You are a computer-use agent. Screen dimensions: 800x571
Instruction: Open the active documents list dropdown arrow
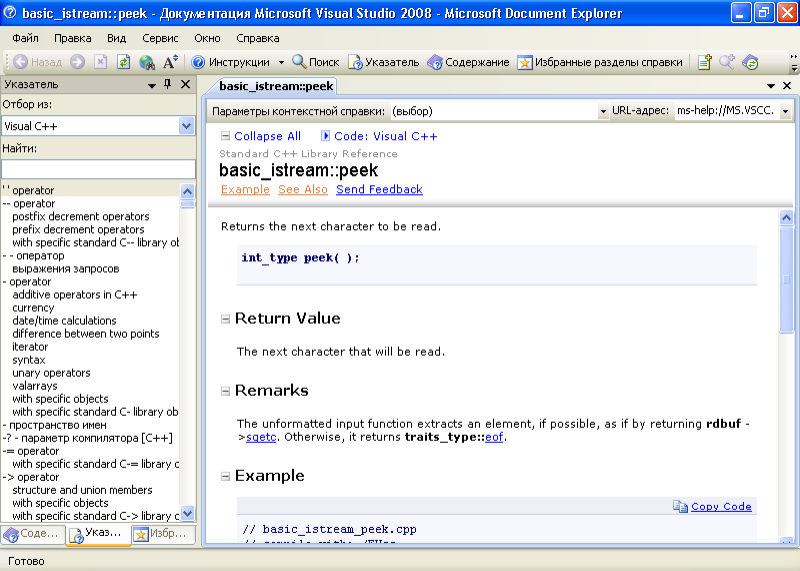pos(771,86)
